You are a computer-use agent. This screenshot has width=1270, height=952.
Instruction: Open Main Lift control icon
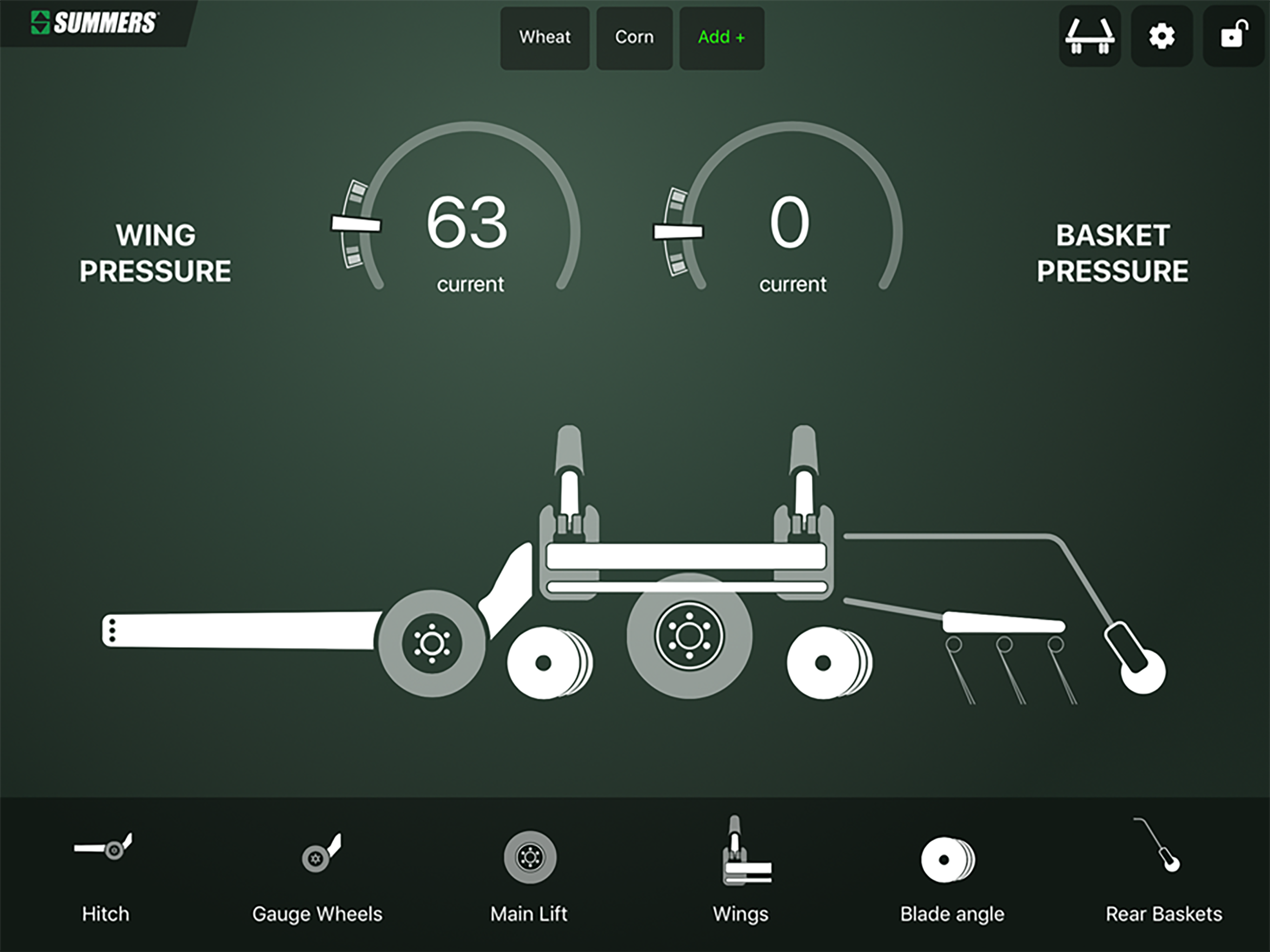pyautogui.click(x=530, y=857)
